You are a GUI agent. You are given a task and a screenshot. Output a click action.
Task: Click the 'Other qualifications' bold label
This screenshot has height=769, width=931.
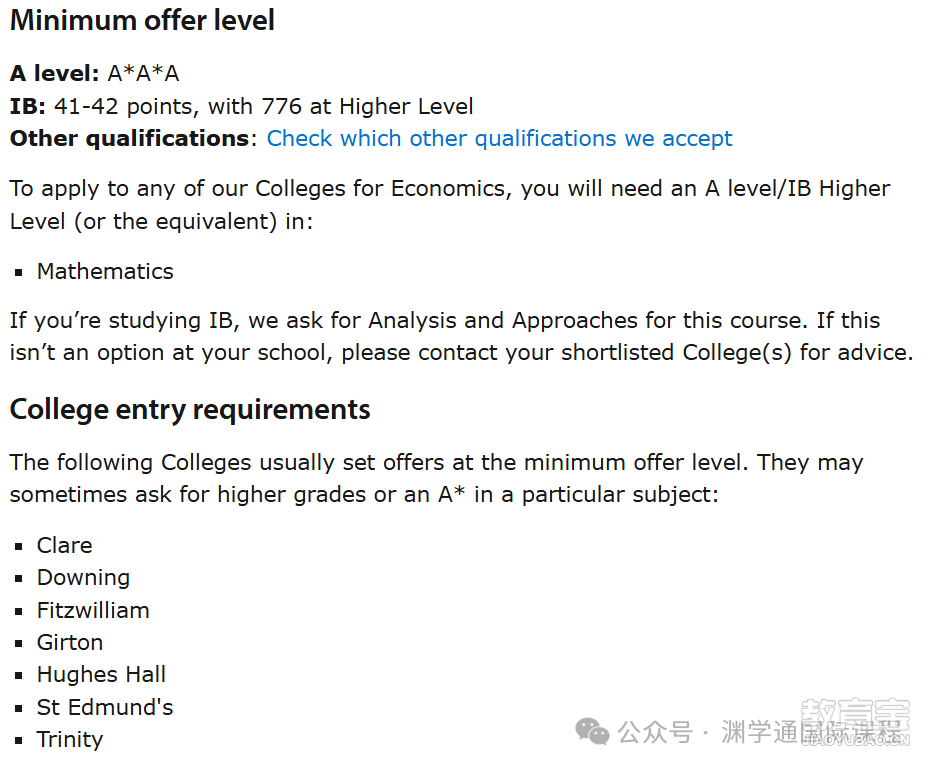[129, 138]
